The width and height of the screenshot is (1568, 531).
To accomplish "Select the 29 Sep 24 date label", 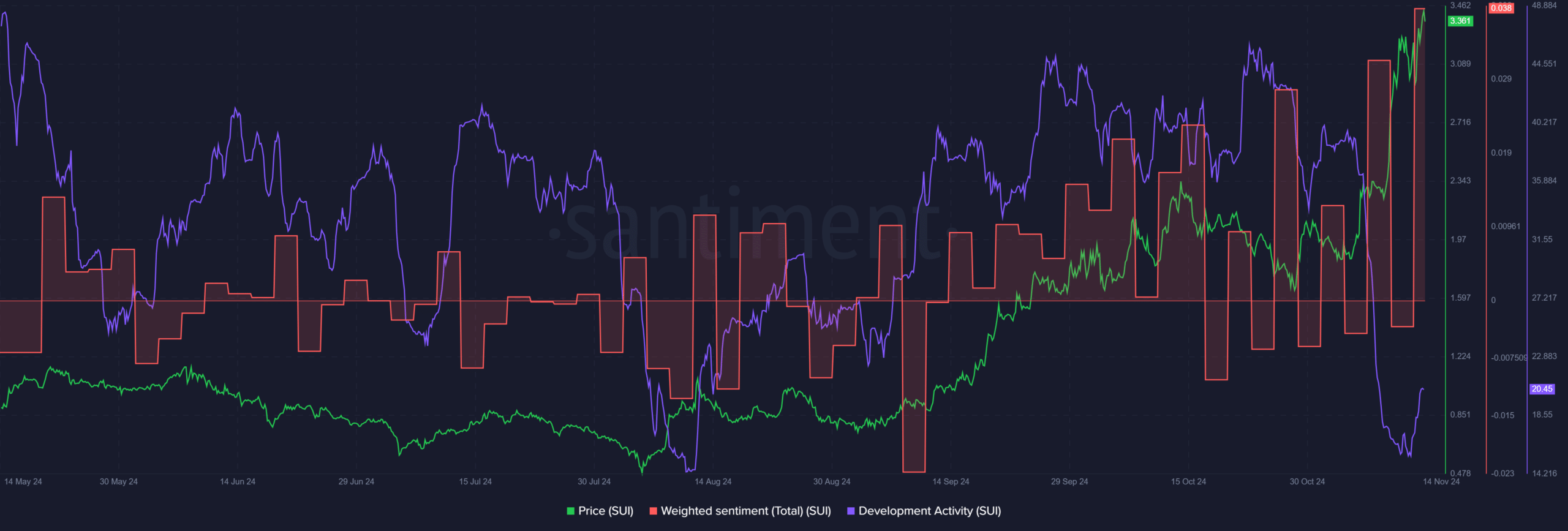I will 1069,481.
